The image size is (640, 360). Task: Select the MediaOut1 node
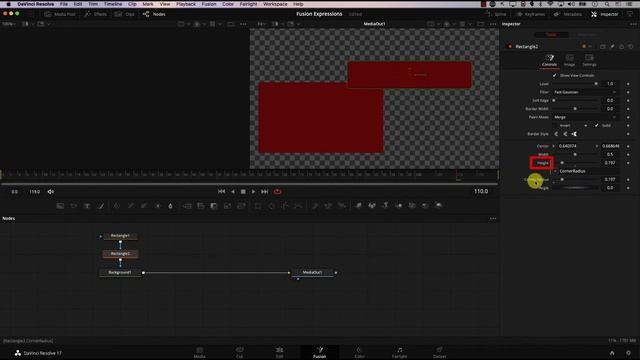pyautogui.click(x=312, y=272)
